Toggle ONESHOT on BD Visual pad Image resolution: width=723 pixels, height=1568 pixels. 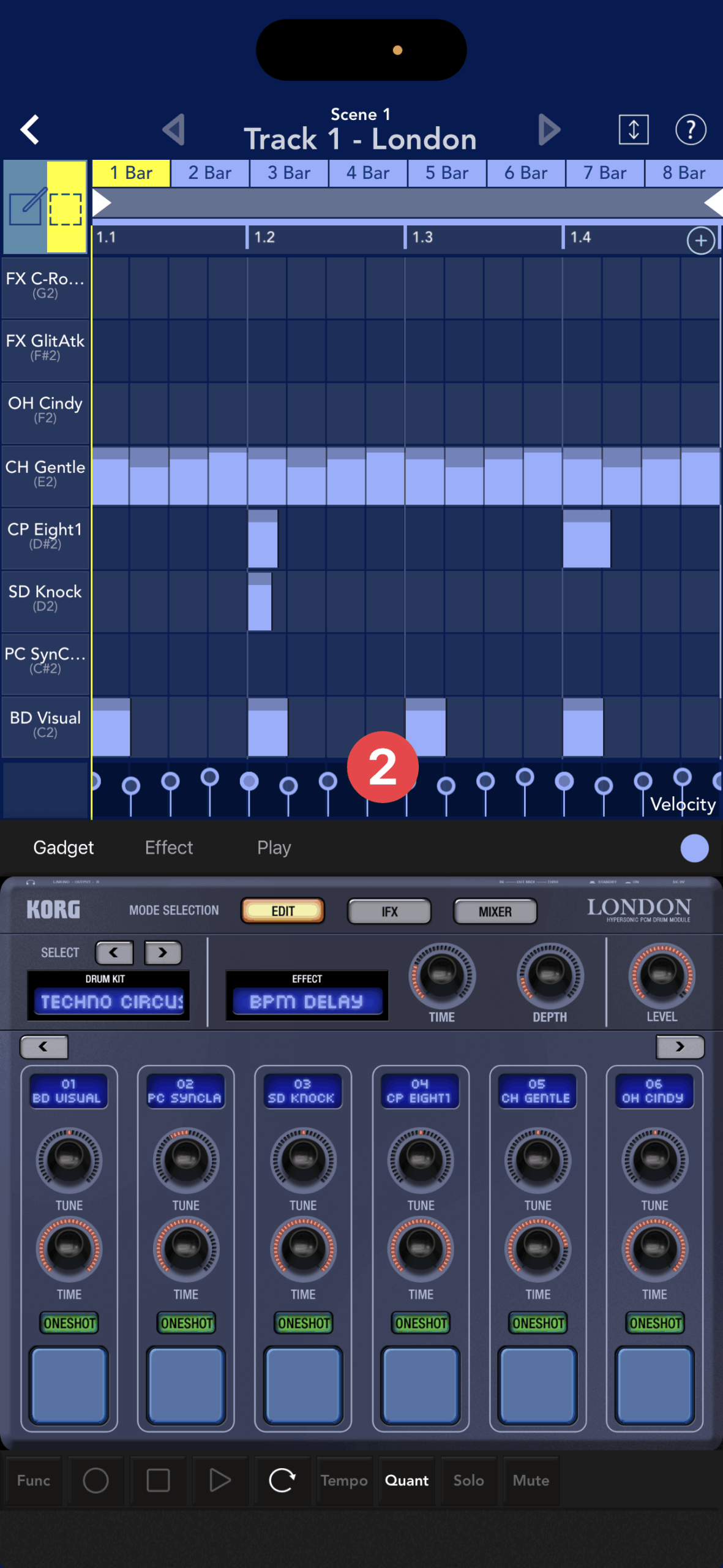pyautogui.click(x=69, y=1323)
